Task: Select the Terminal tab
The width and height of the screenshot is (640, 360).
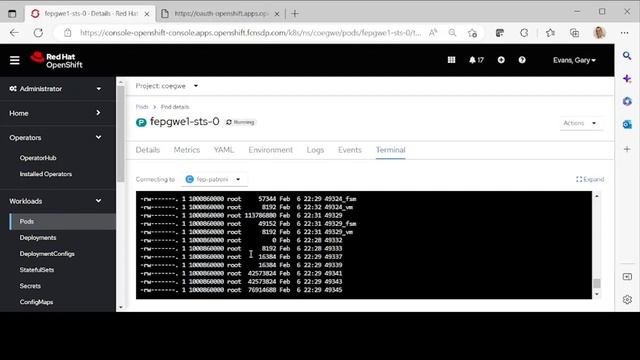Action: tap(391, 150)
